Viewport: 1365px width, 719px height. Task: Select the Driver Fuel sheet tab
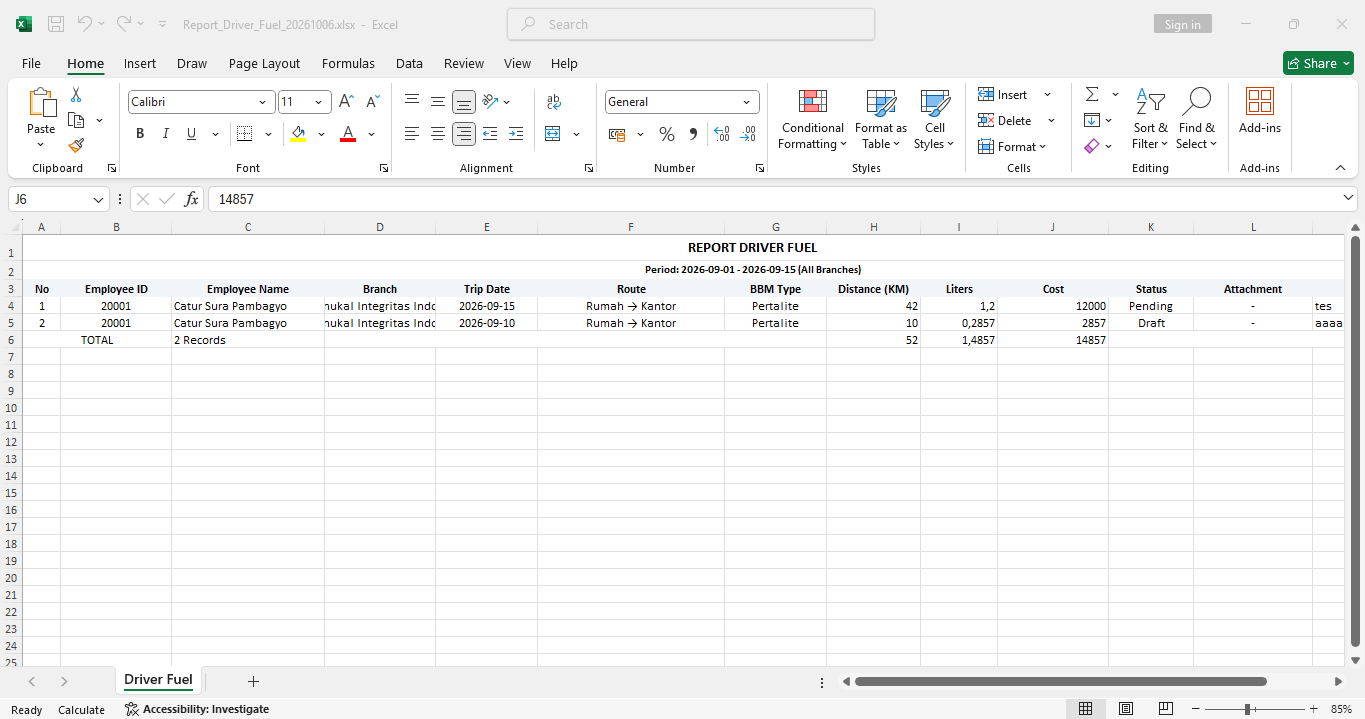pos(158,680)
